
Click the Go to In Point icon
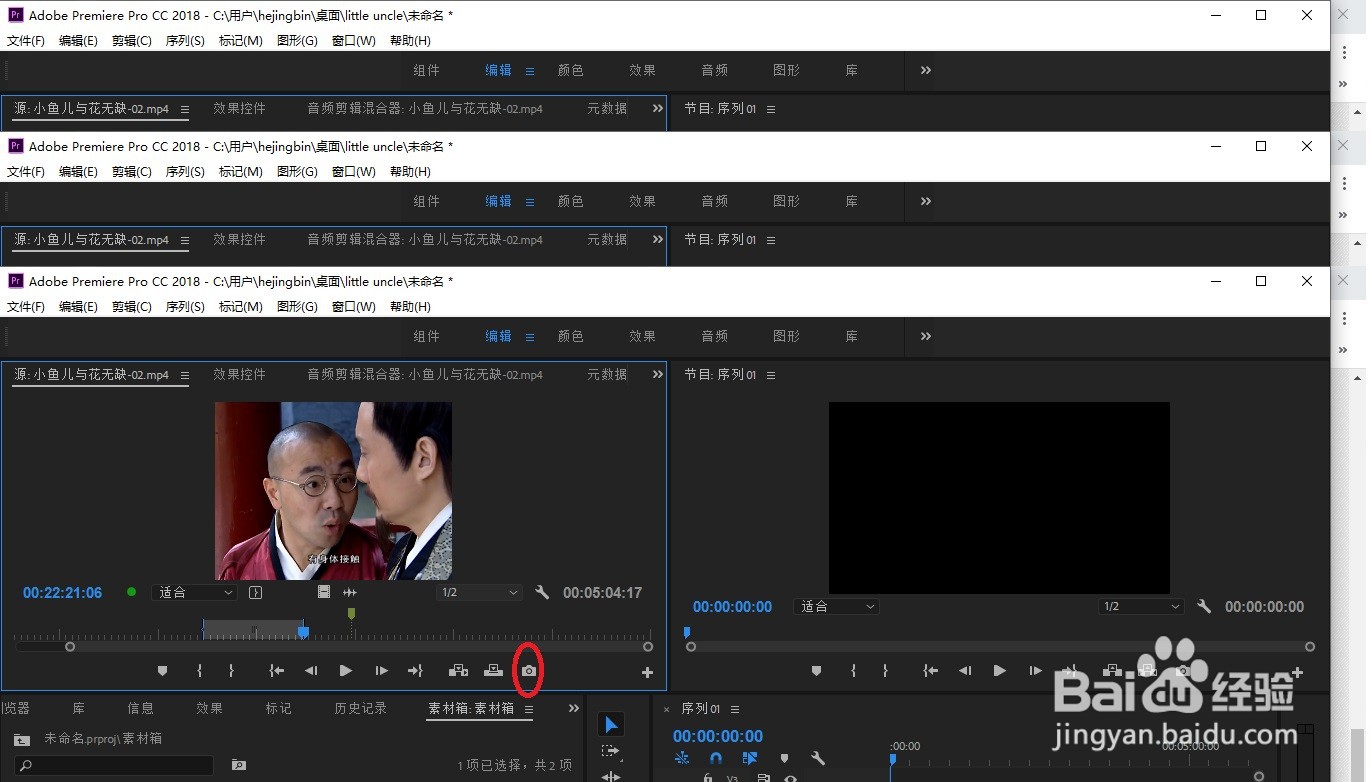click(x=276, y=670)
